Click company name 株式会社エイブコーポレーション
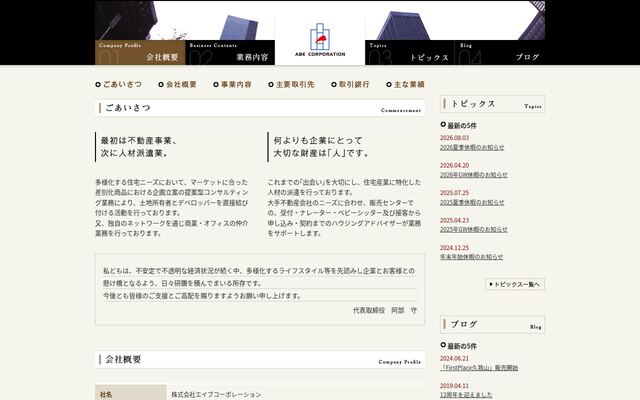 click(216, 395)
